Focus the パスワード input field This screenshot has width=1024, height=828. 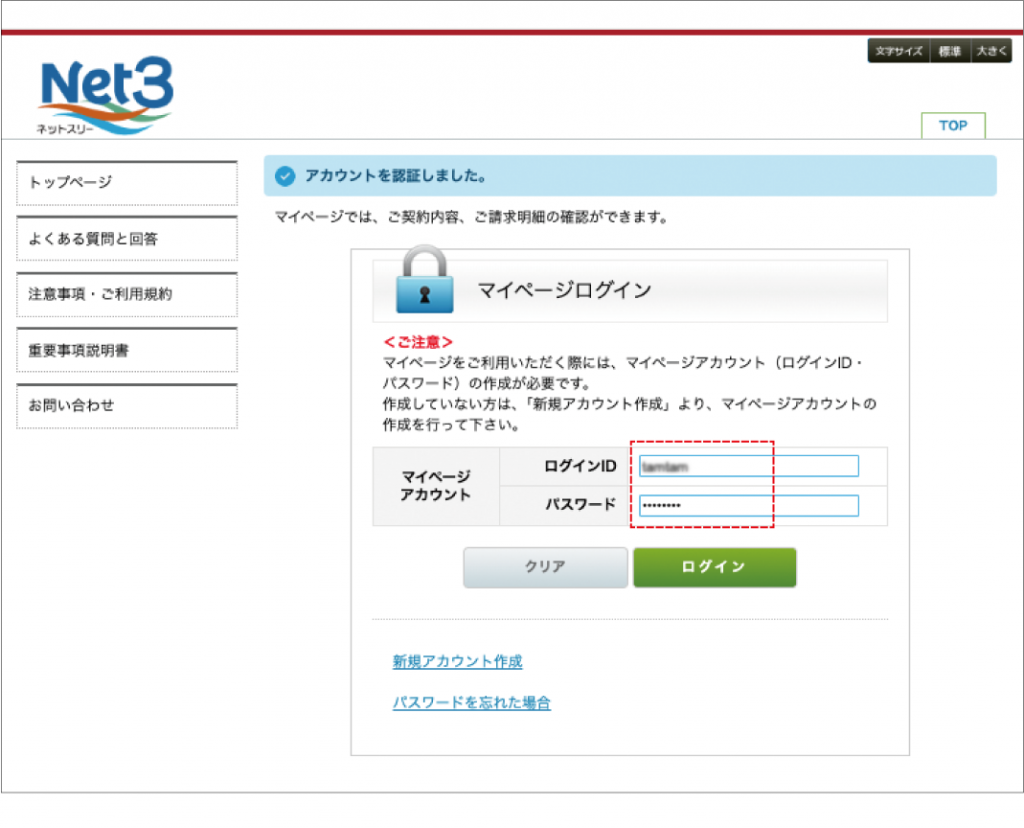pos(748,505)
